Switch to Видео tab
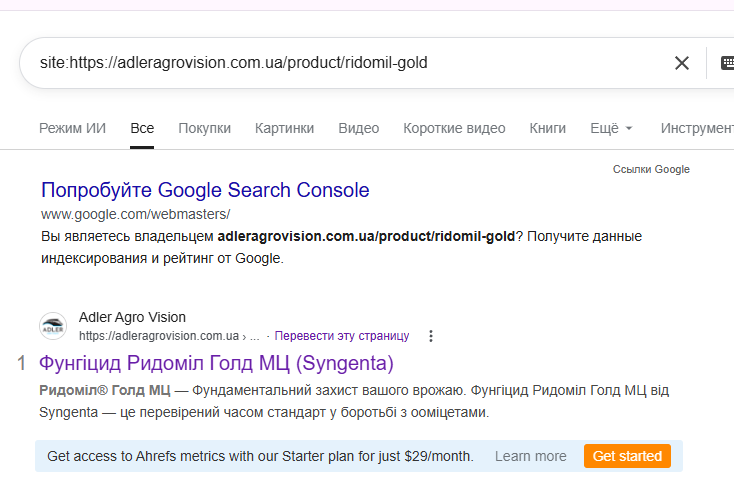734x498 pixels. (359, 128)
